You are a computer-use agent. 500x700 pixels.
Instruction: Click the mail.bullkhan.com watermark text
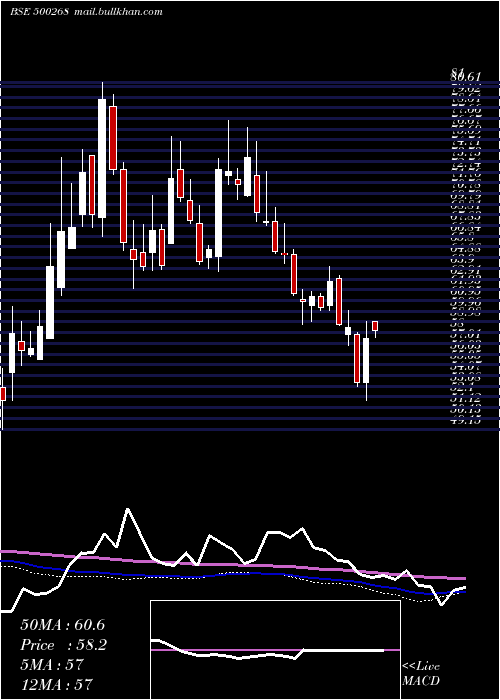pyautogui.click(x=117, y=12)
